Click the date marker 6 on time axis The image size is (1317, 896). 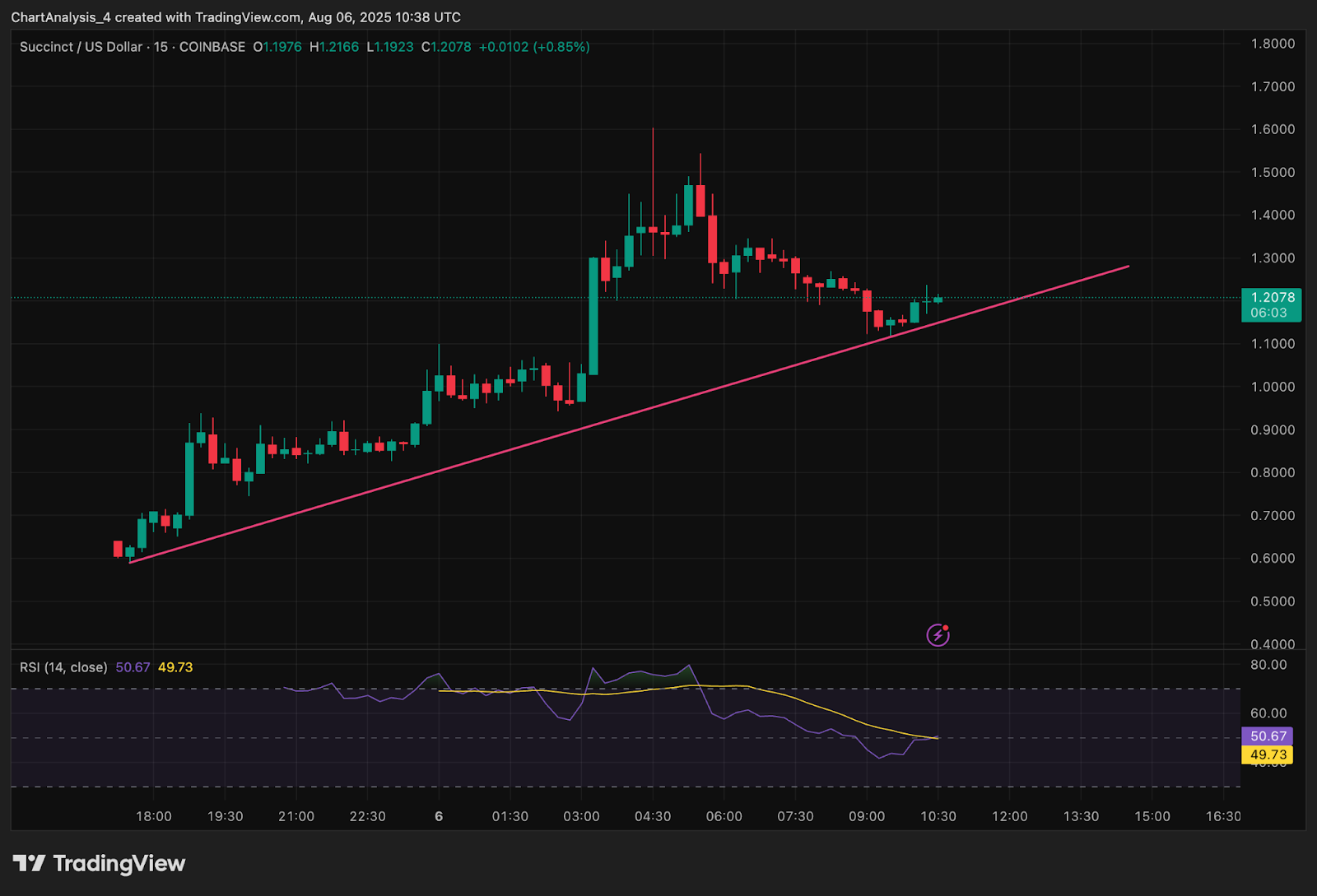point(439,816)
